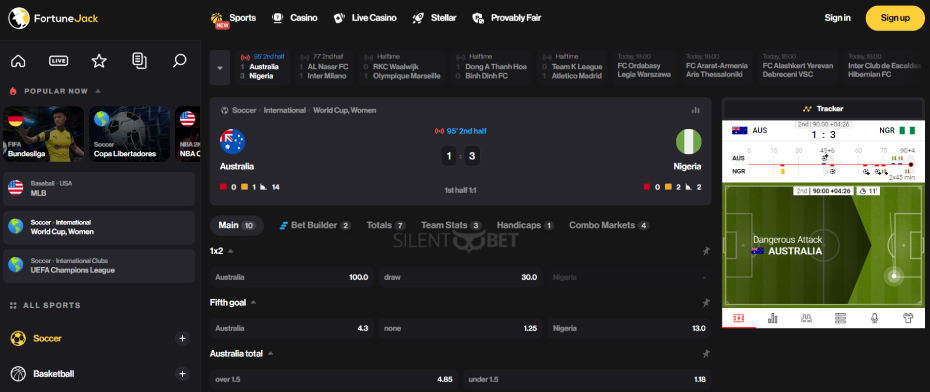
Task: Select tracker standings table icon
Action: (x=840, y=318)
